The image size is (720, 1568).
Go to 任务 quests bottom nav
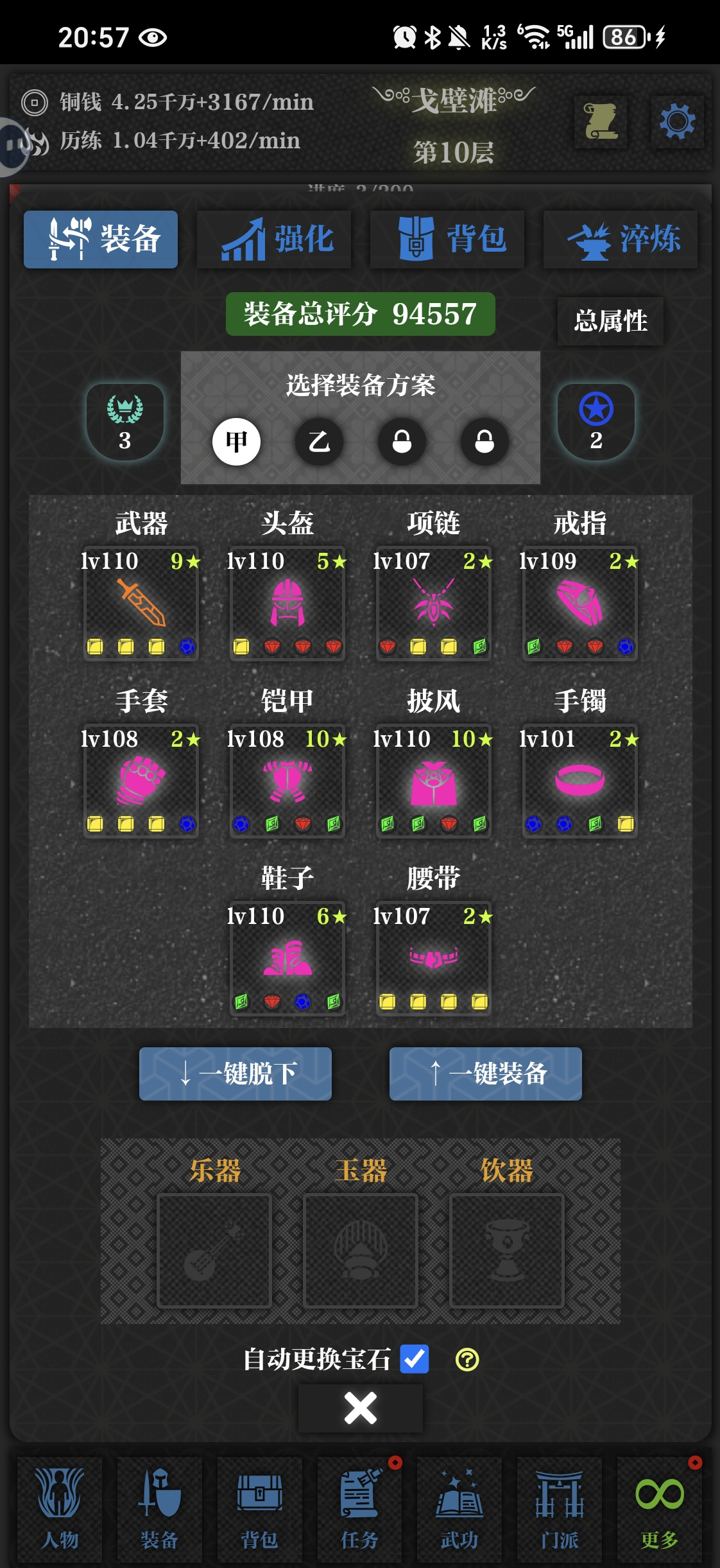pos(359,1509)
